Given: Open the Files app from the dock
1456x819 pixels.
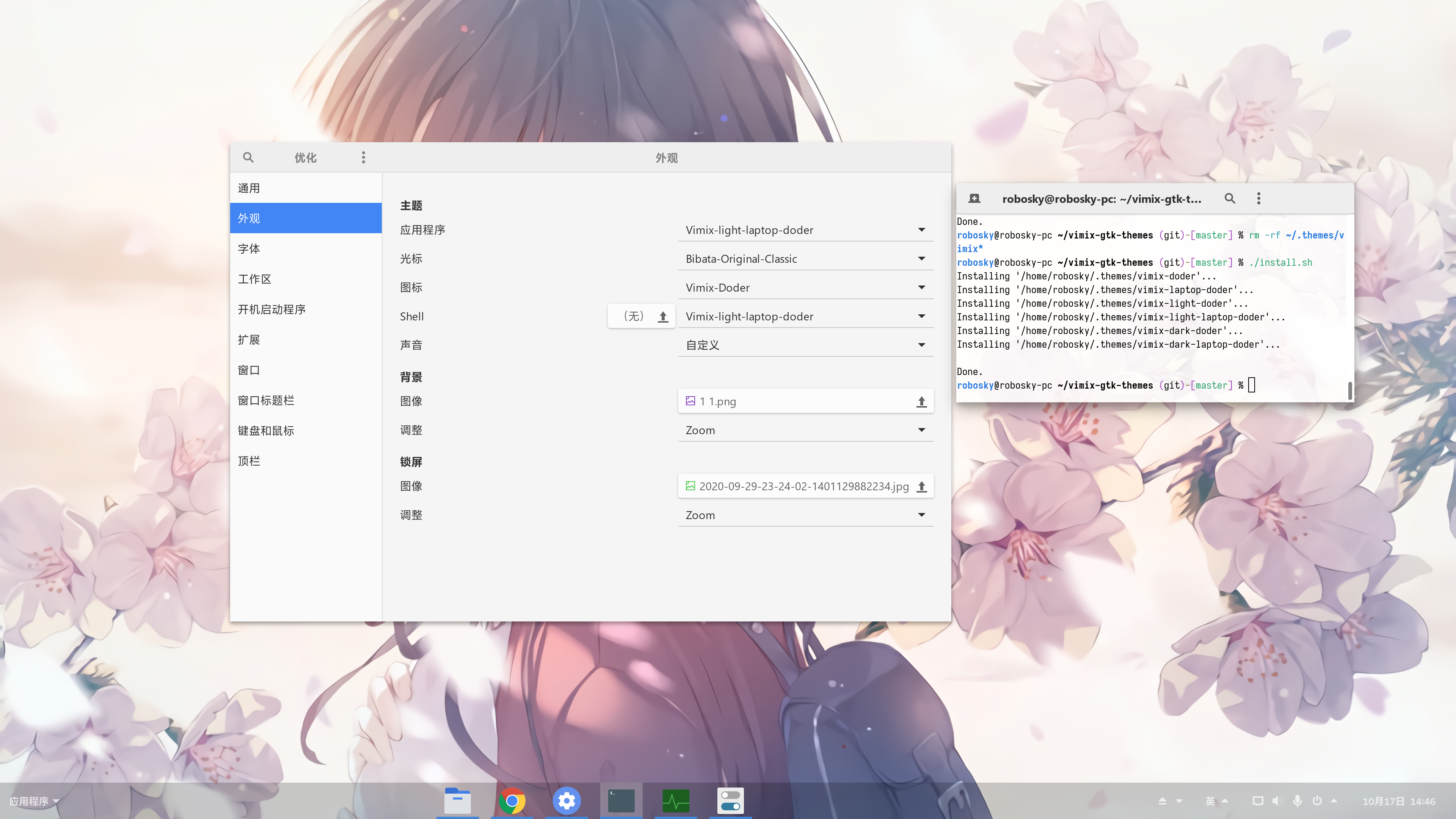Looking at the screenshot, I should pyautogui.click(x=457, y=800).
